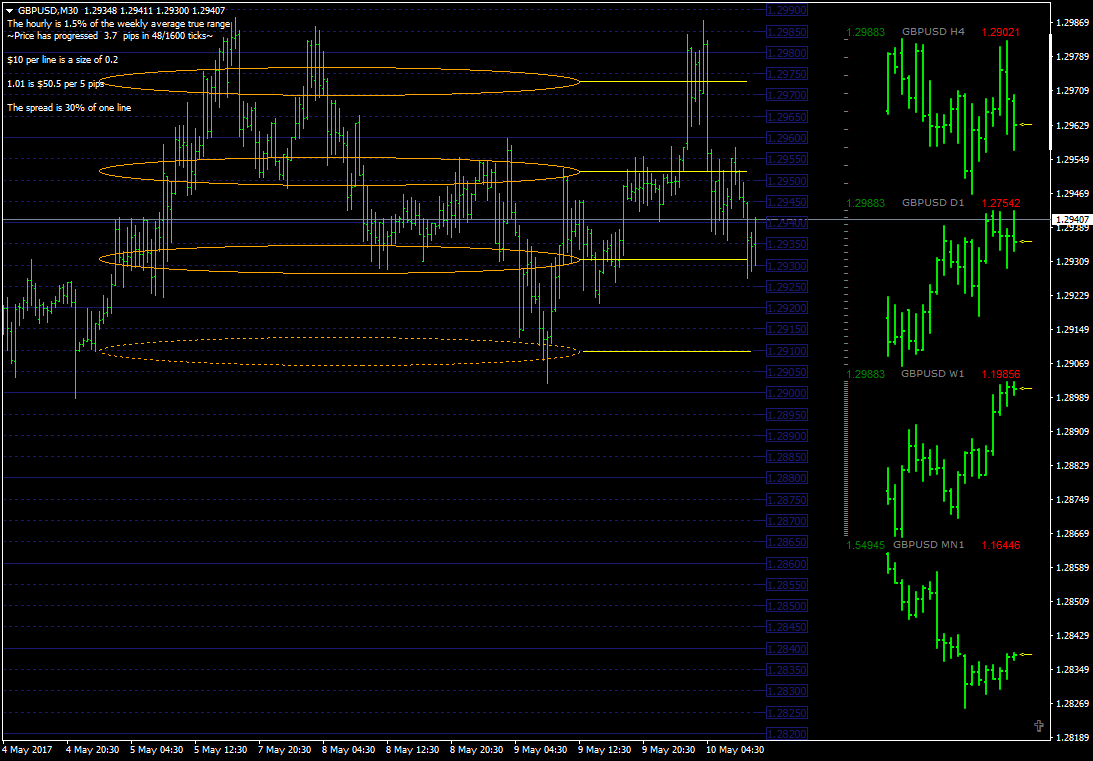Click the GBPUSD MN1 mini-chart label
This screenshot has width=1093, height=761.
pos(928,544)
